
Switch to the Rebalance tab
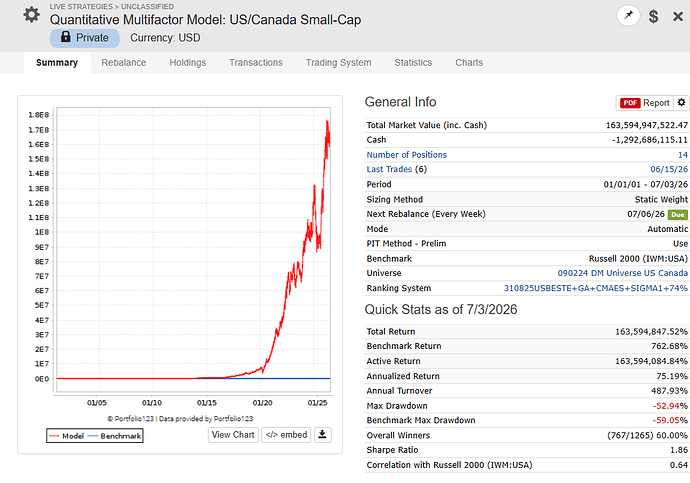pyautogui.click(x=124, y=62)
